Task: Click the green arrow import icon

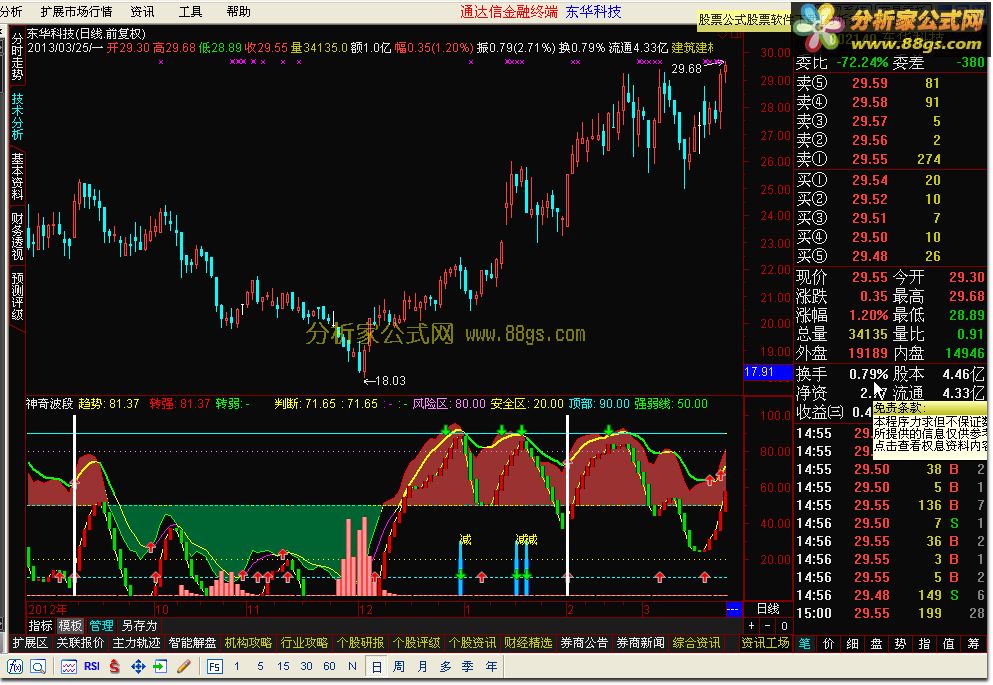Action: pyautogui.click(x=160, y=667)
